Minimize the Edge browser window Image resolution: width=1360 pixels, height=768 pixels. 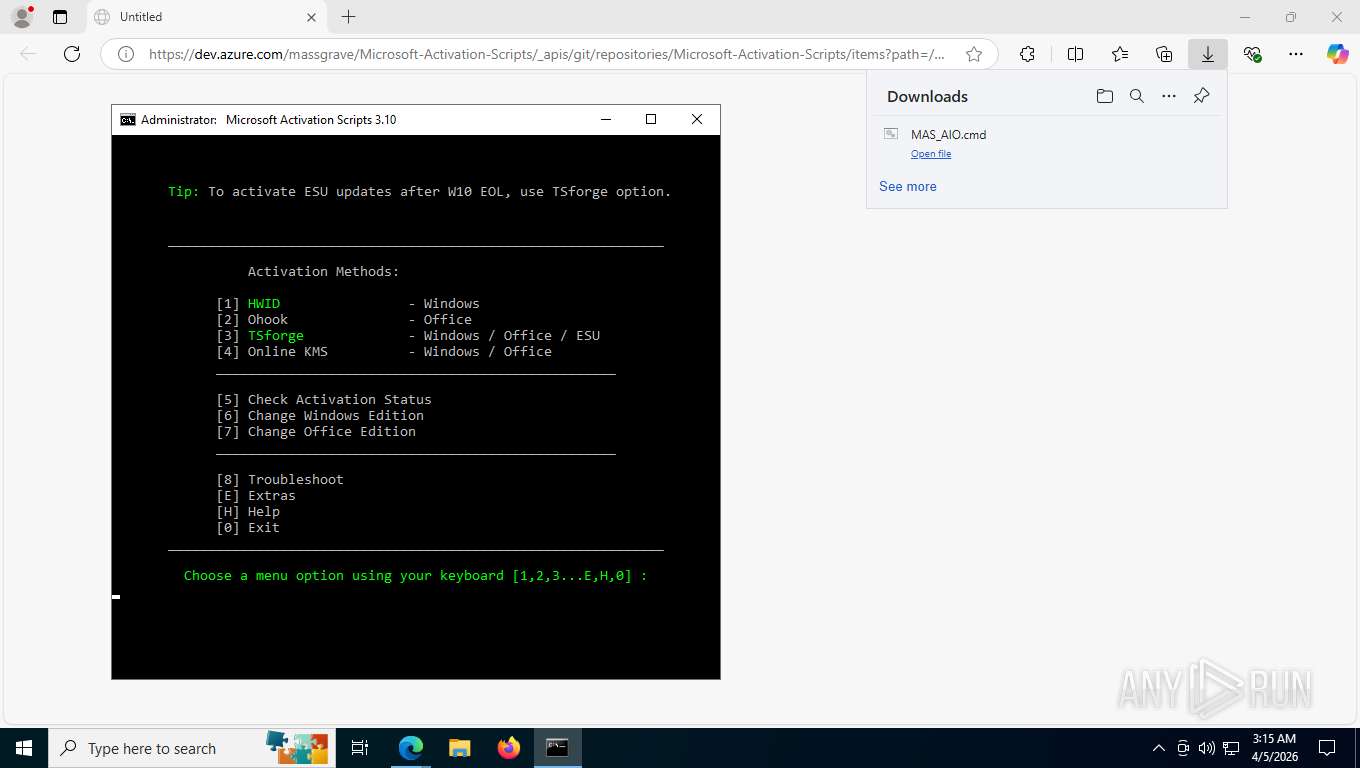click(x=1245, y=17)
